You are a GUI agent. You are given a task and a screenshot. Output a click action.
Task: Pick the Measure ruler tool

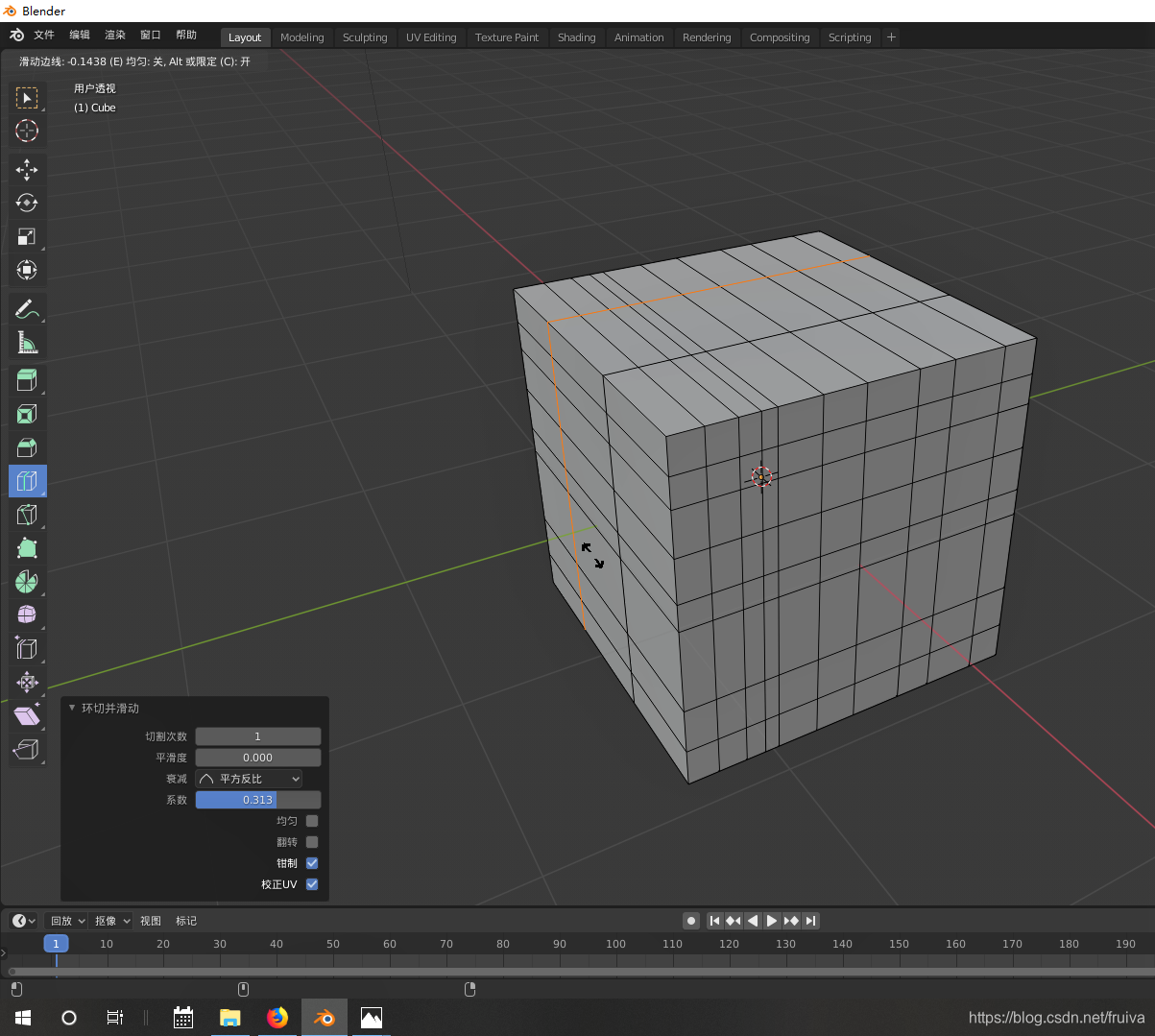[27, 343]
